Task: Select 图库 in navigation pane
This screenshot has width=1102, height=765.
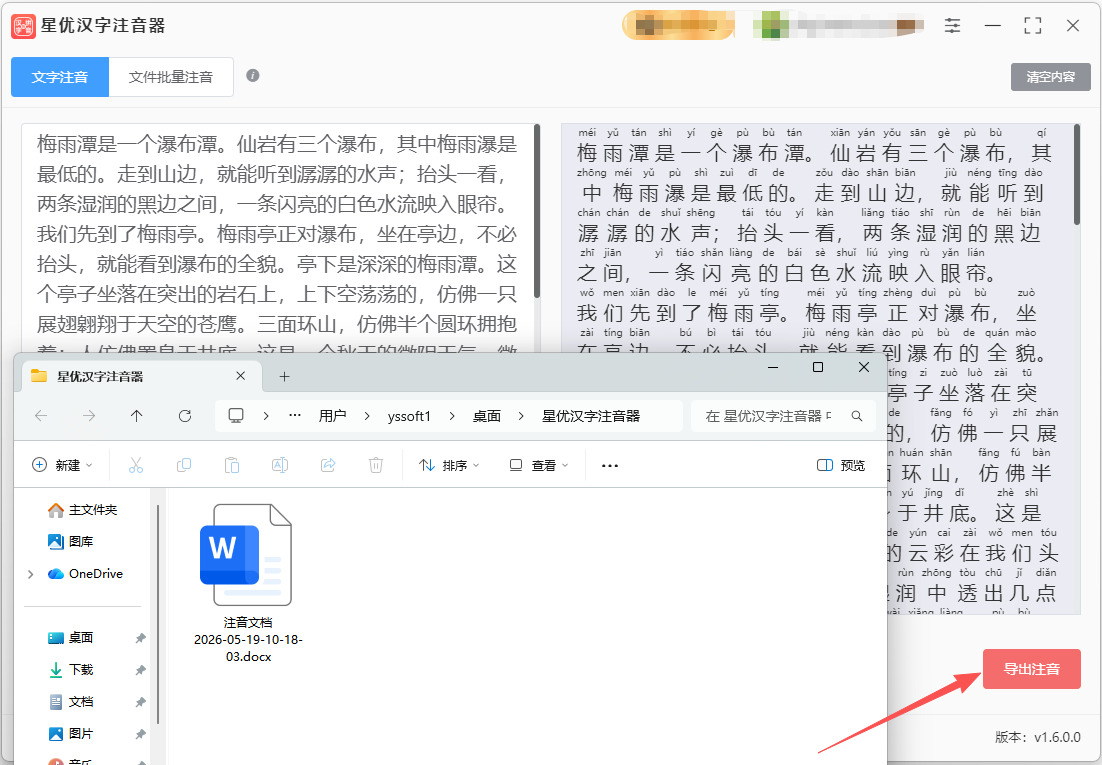Action: point(71,541)
